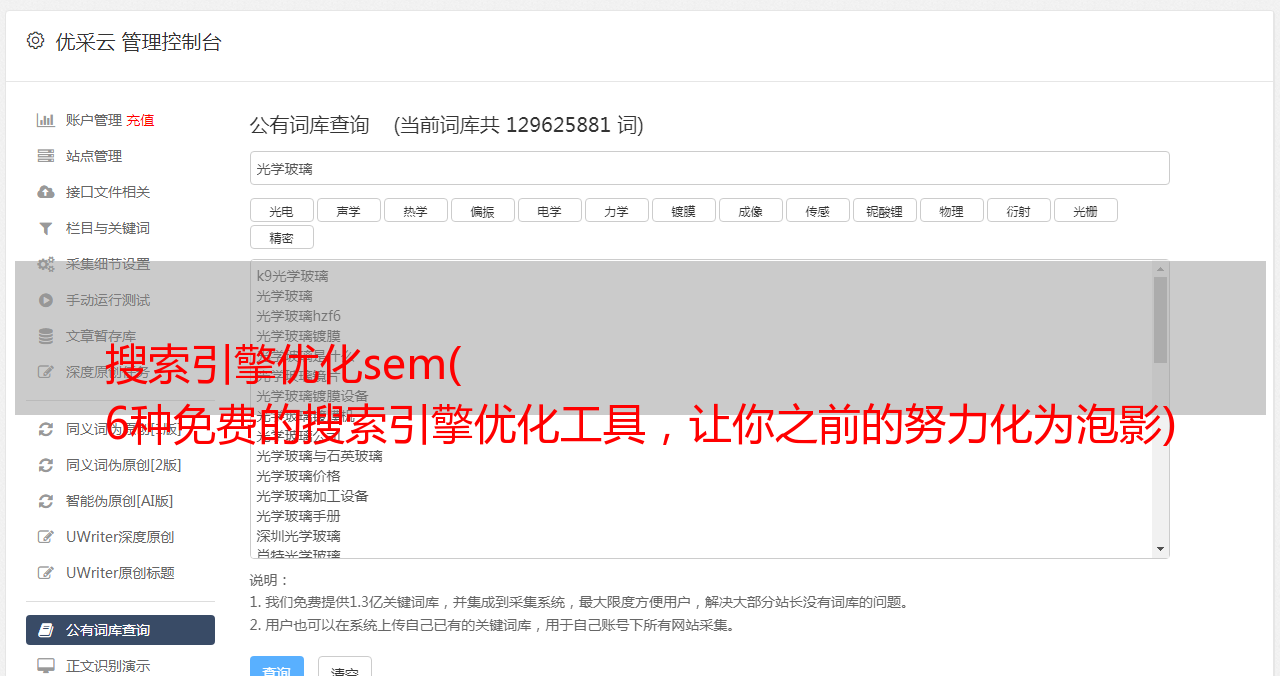
Task: Open 账户管理 bar chart icon
Action: (x=46, y=120)
